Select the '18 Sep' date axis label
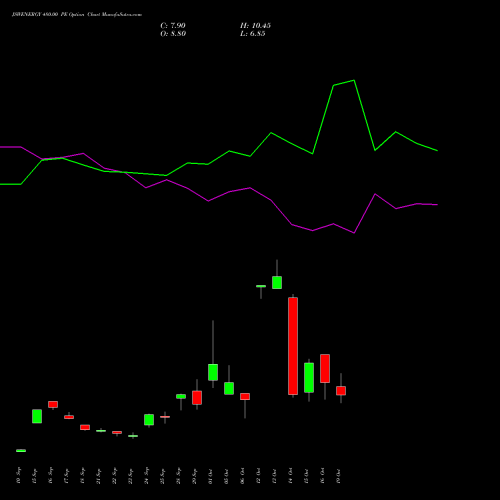 [82, 476]
